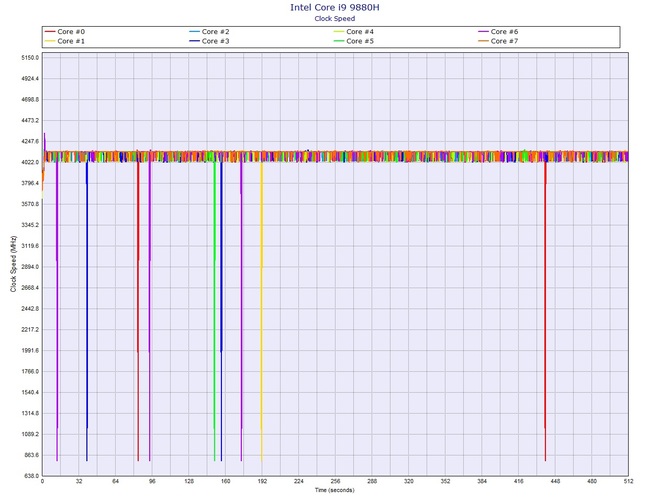Click the Clock Speed subtitle under the title
The height and width of the screenshot is (502, 670).
[x=335, y=18]
